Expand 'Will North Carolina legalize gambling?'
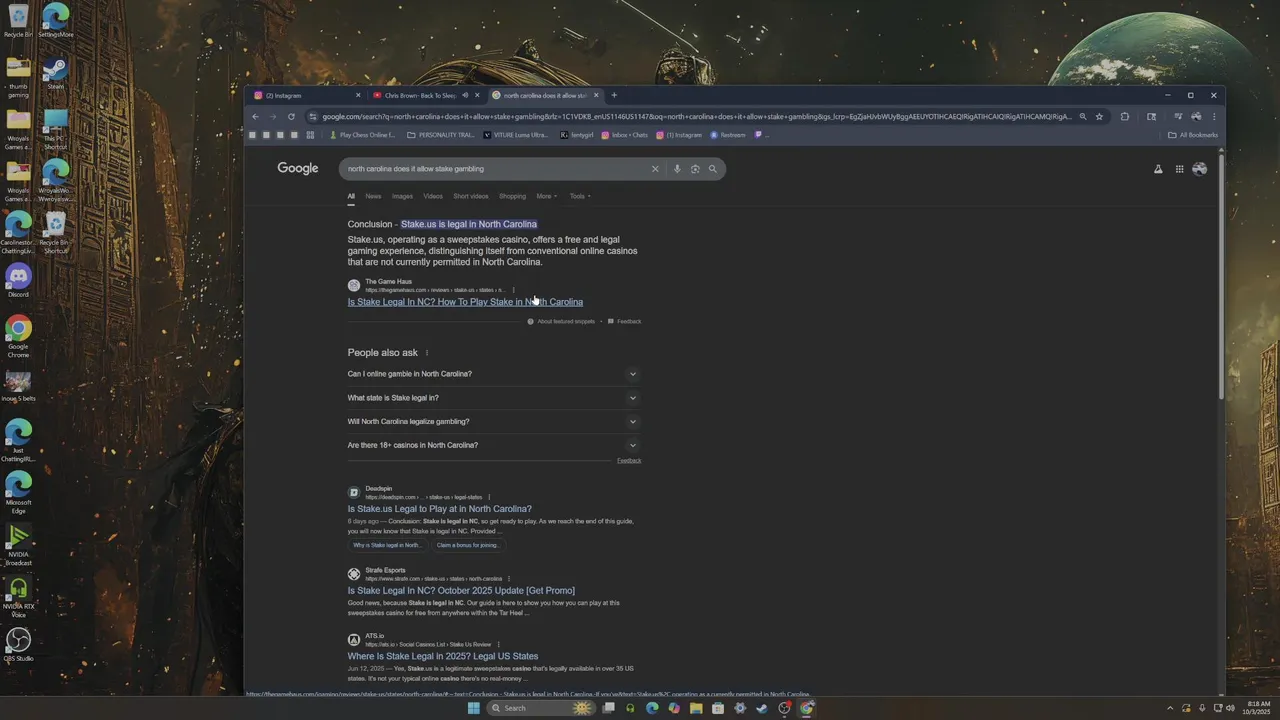 [494, 422]
